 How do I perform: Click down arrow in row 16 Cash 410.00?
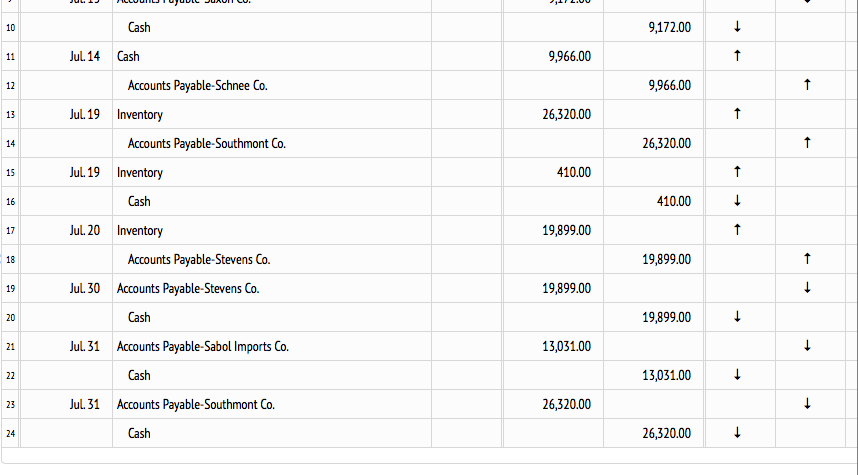[737, 201]
